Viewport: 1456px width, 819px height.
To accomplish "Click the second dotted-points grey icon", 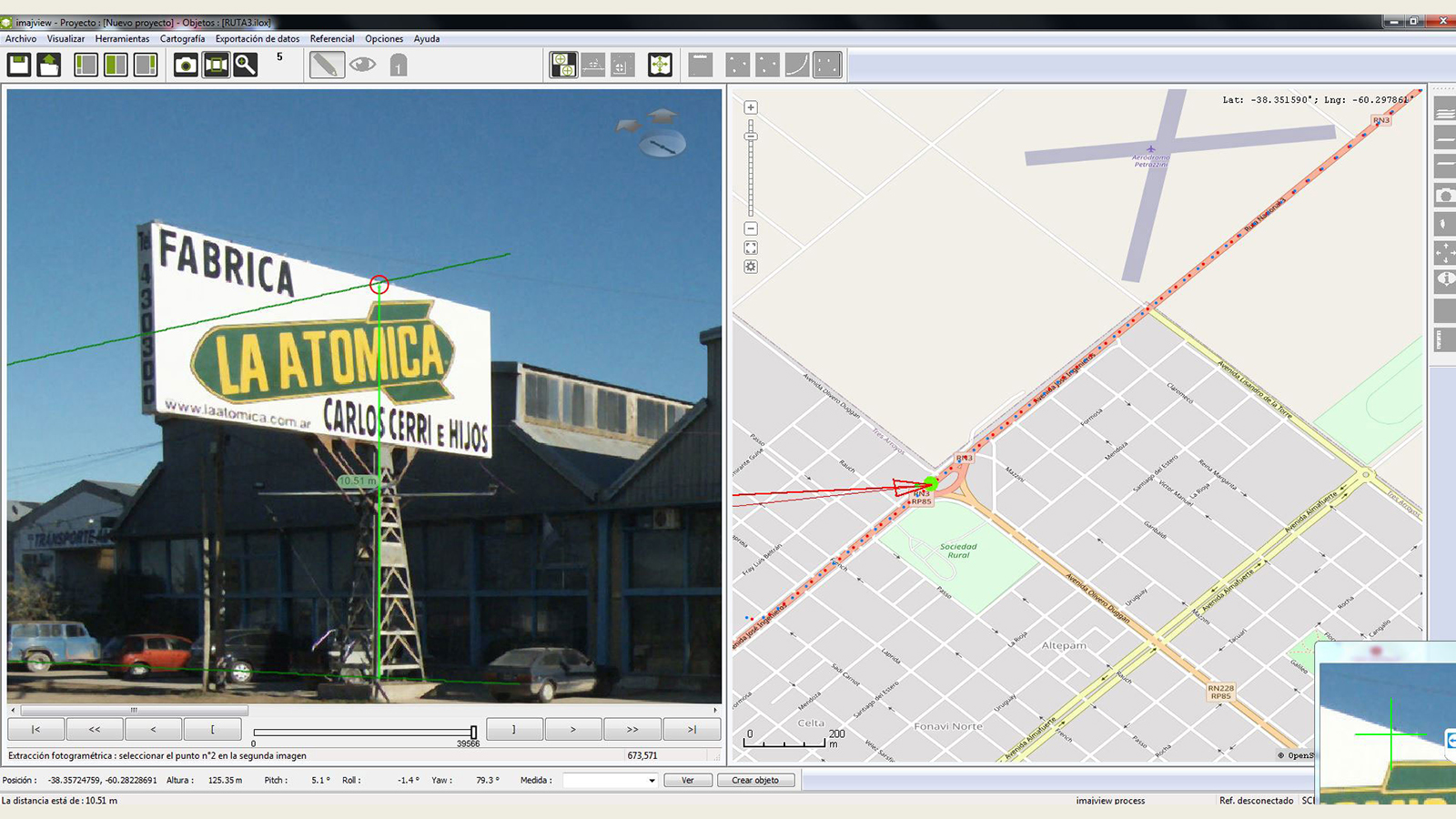I will 768,65.
